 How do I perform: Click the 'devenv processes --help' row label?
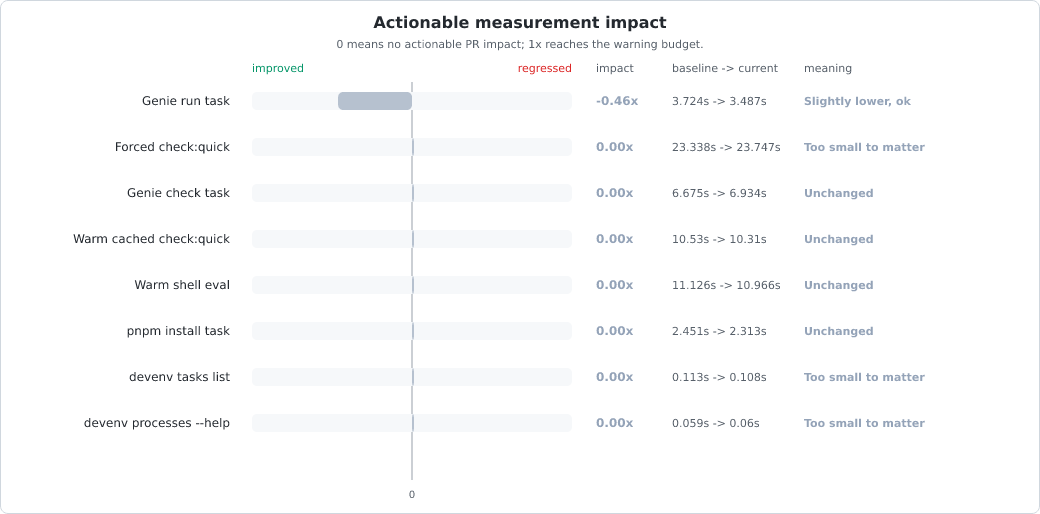157,423
